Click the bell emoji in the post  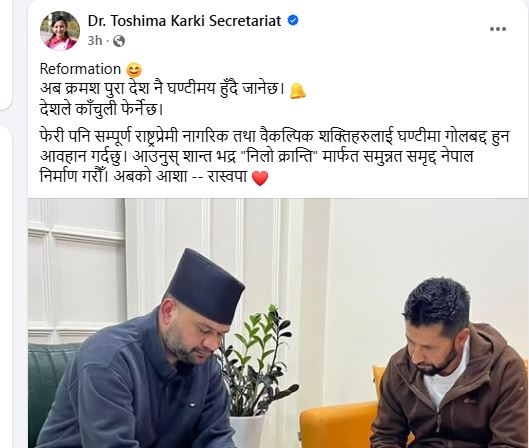298,91
